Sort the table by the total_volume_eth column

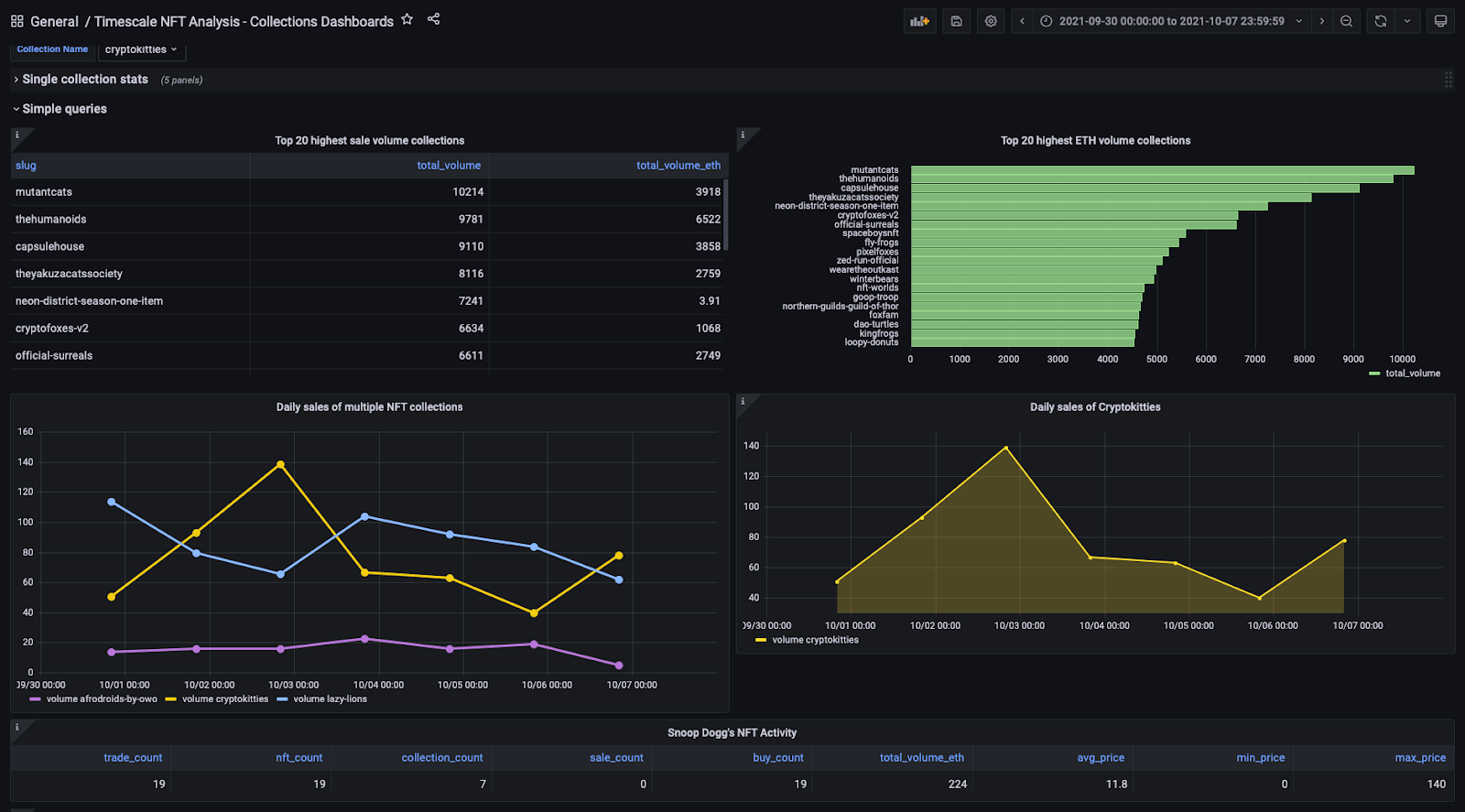678,166
